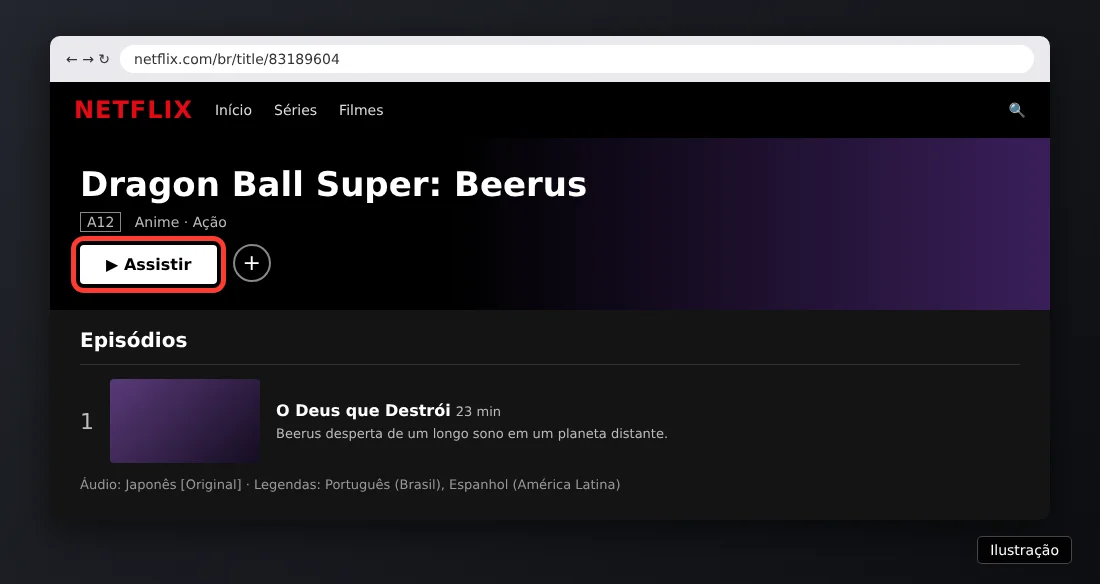This screenshot has width=1100, height=584.
Task: Click the Assistir play button
Action: (x=149, y=265)
